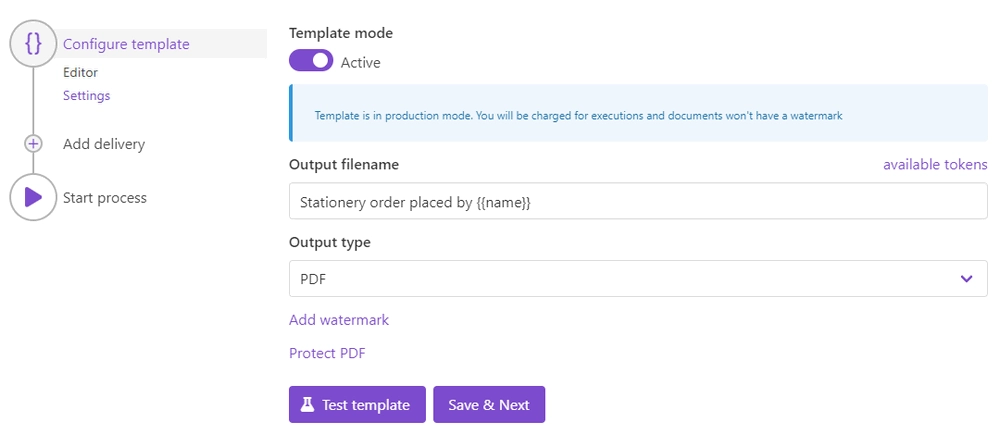Click the Output type heading
The height and width of the screenshot is (435, 1000).
coord(330,242)
